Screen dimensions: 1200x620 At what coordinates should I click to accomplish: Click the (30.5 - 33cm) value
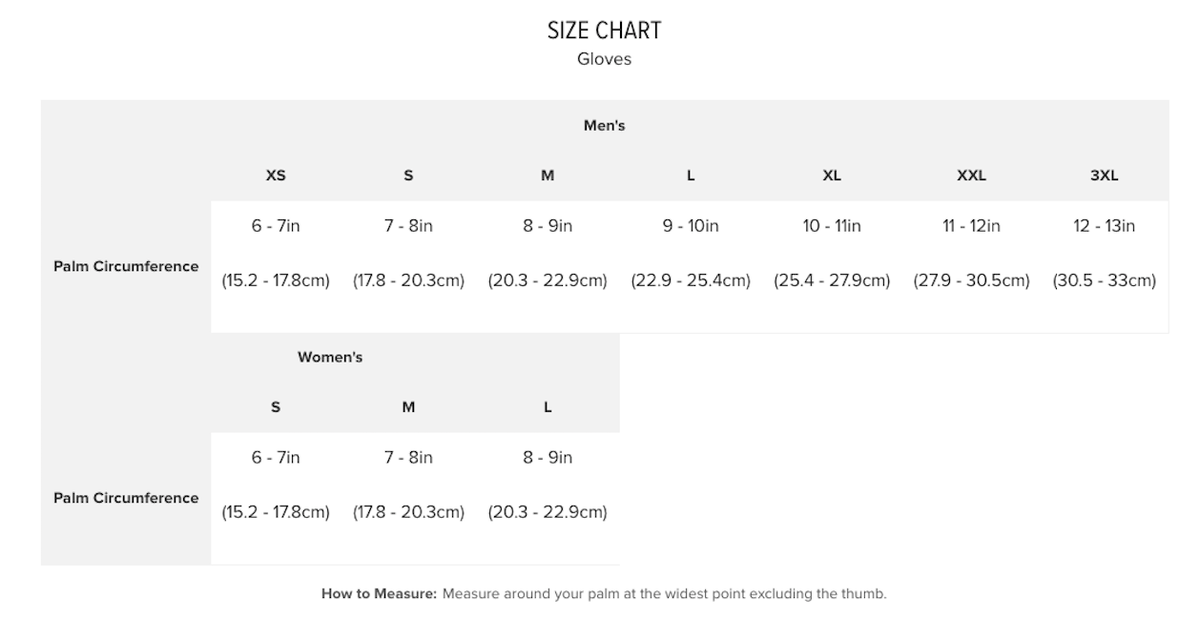click(x=1104, y=280)
